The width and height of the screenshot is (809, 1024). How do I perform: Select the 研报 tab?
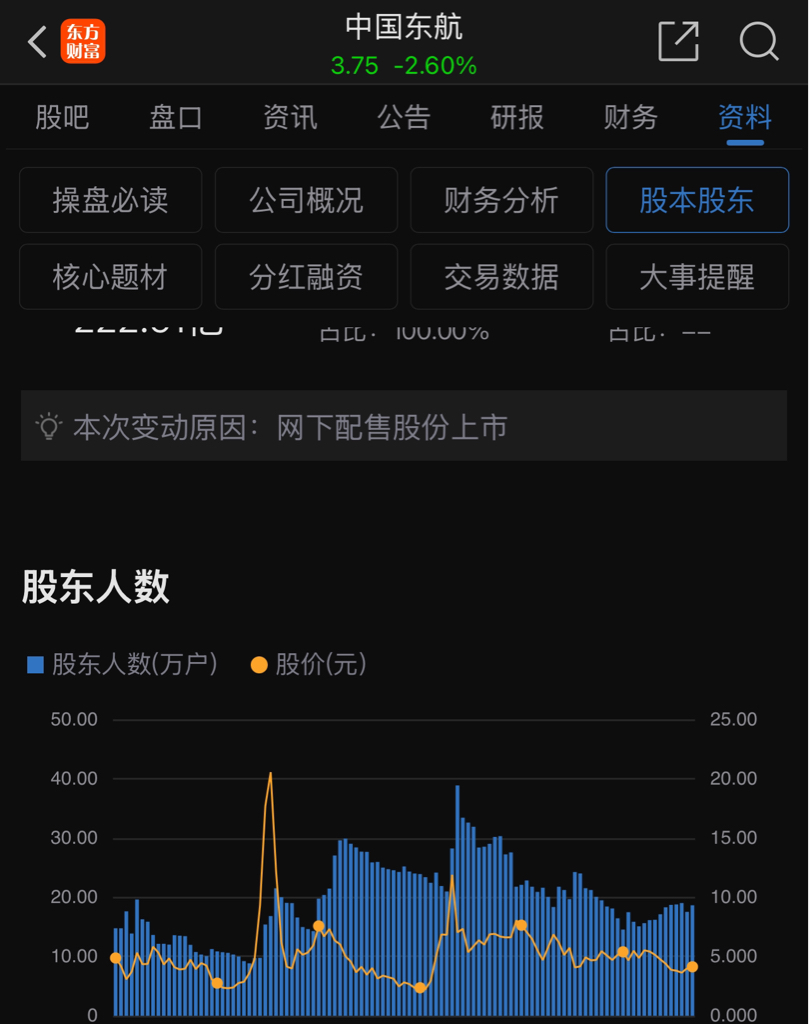click(517, 118)
